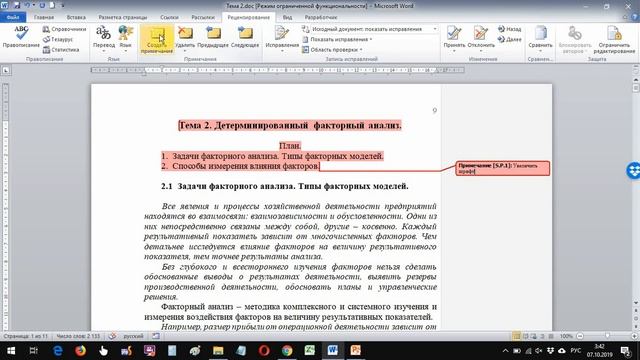Switch to the Рассылки tab
640x360 pixels.
(203, 17)
